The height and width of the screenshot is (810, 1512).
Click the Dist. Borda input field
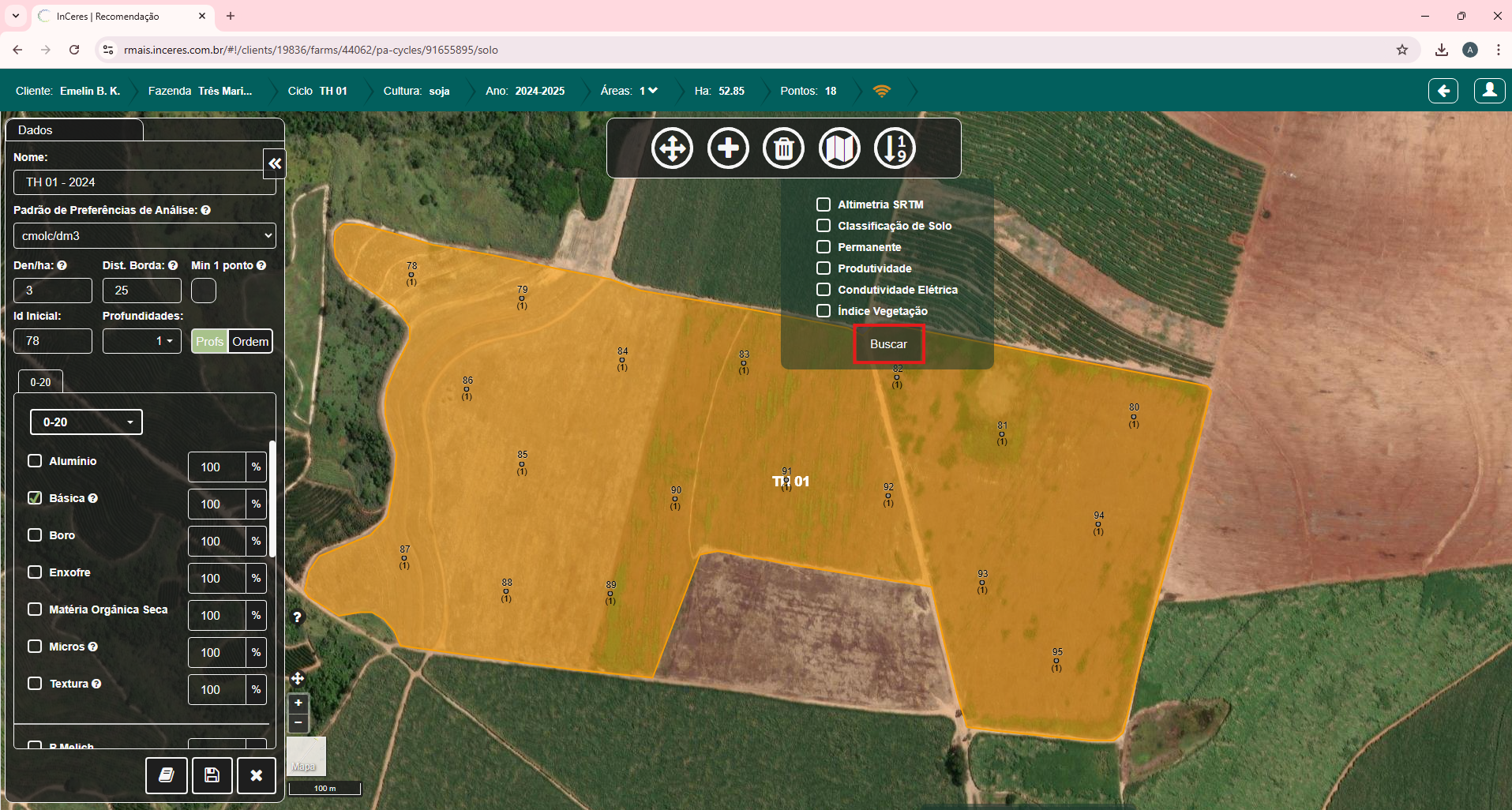(142, 291)
